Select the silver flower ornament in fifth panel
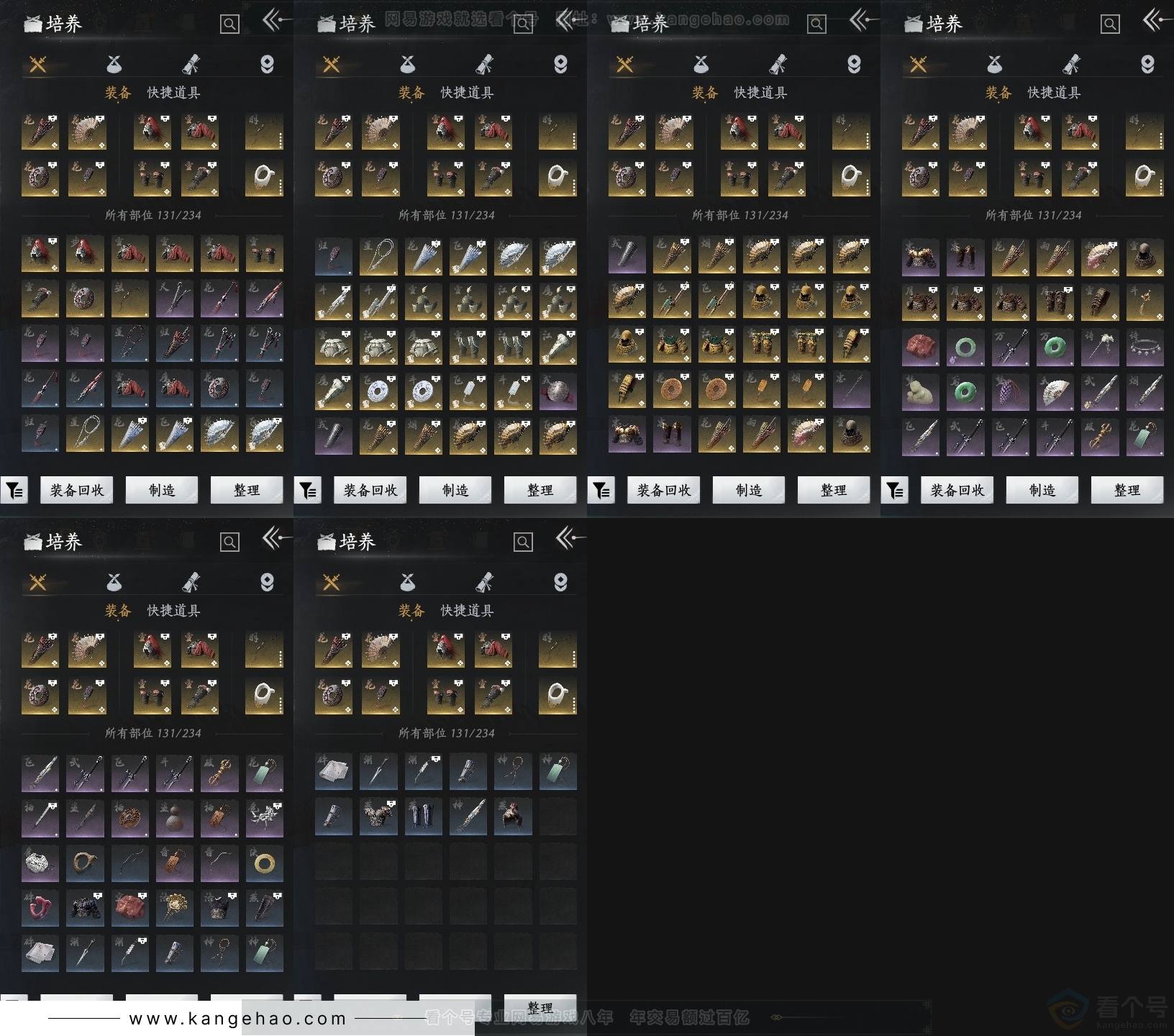Image resolution: width=1174 pixels, height=1036 pixels. 263,818
